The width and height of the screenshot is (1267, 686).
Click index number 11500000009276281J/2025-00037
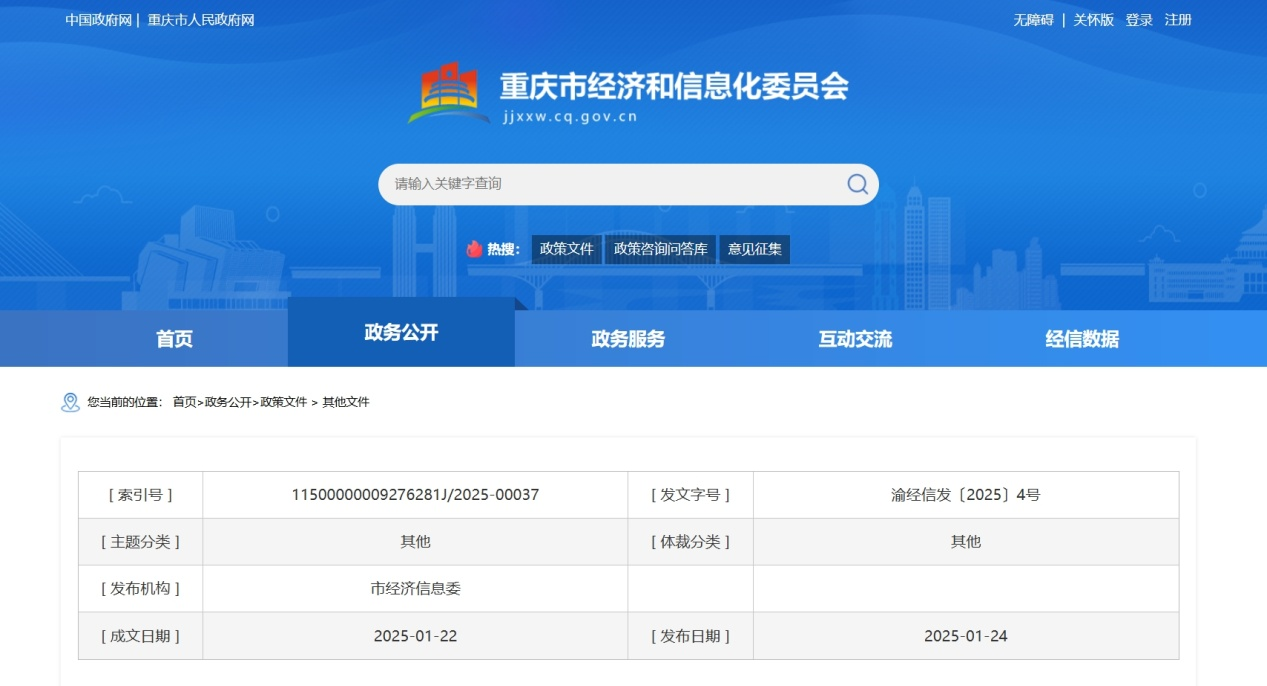[x=415, y=495]
